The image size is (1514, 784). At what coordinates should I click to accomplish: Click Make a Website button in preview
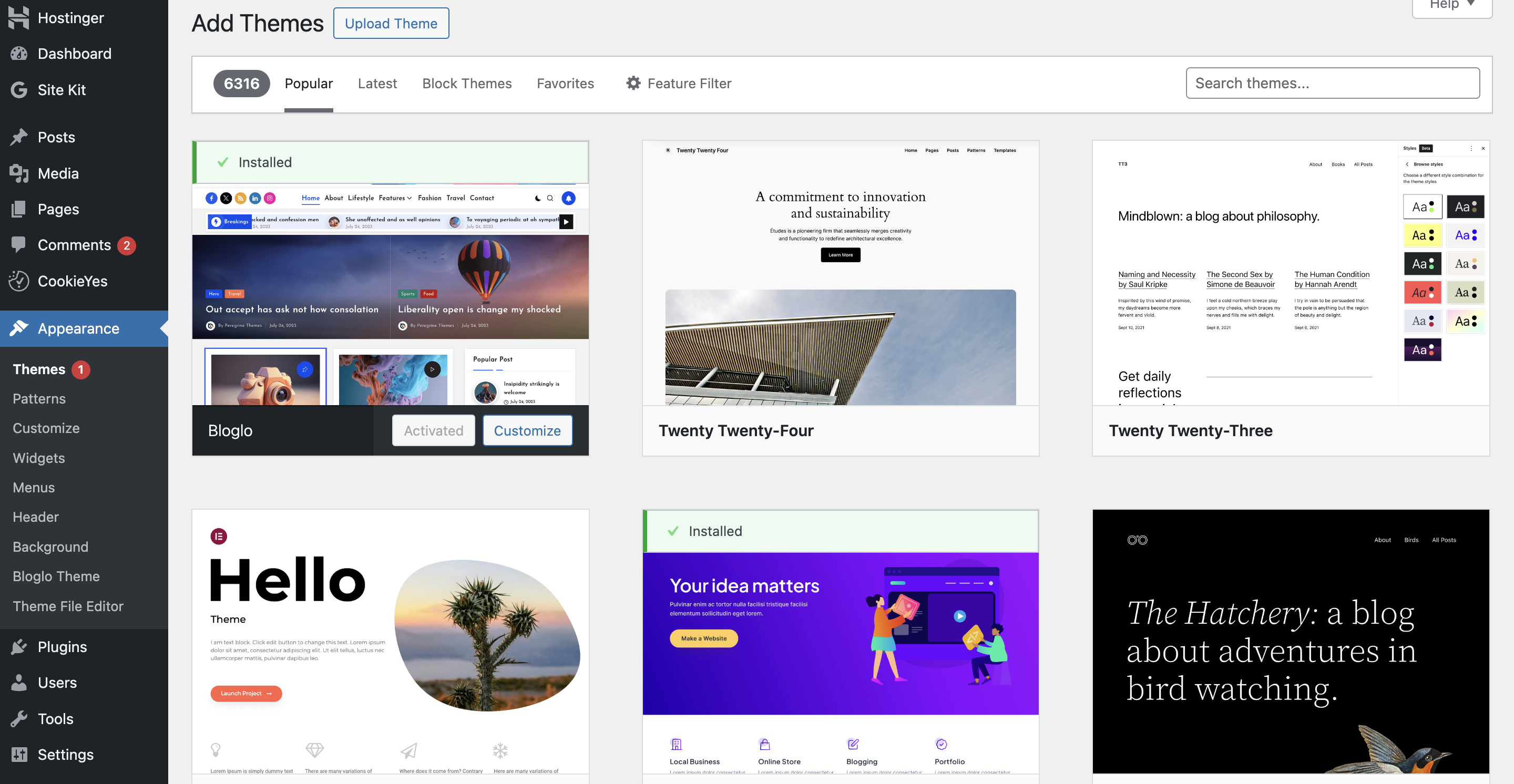point(703,638)
